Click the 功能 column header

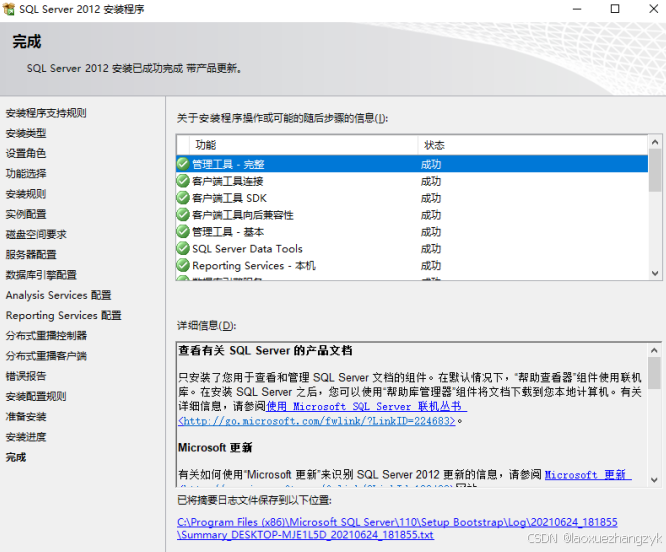point(303,145)
